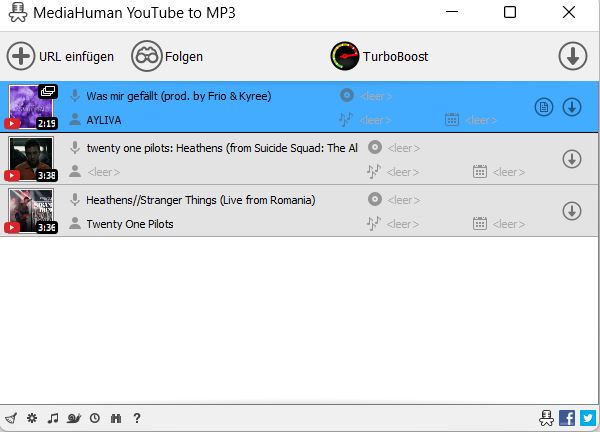Start all downloads with toolbar arrow
Image resolution: width=600 pixels, height=432 pixels.
point(572,56)
